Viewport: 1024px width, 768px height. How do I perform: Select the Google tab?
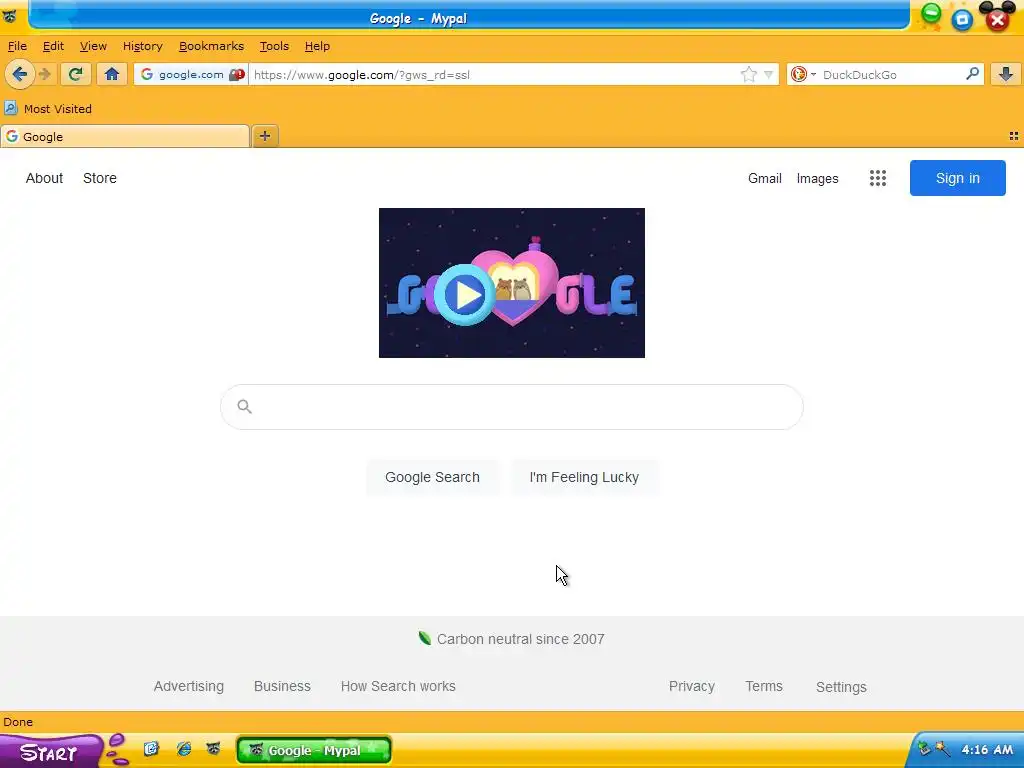click(125, 136)
